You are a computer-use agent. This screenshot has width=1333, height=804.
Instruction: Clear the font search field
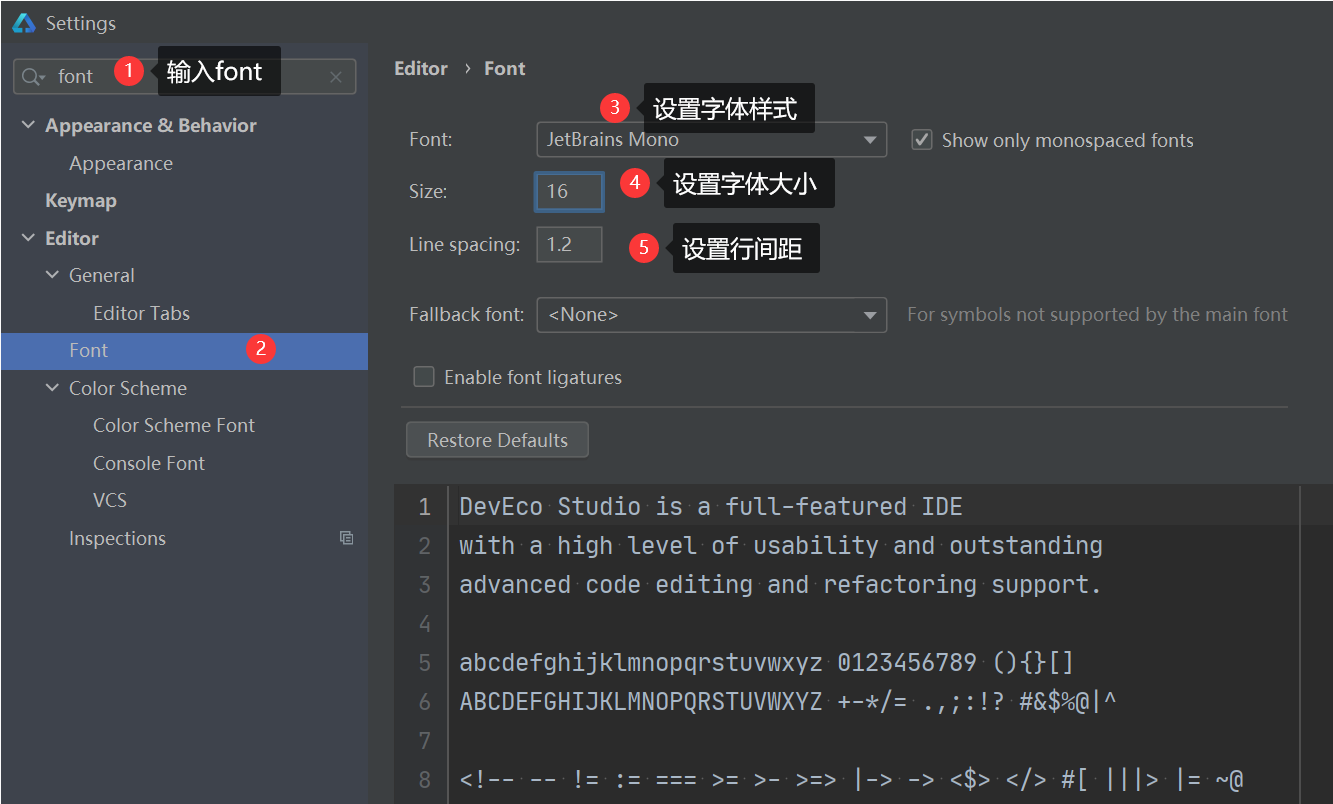(x=336, y=77)
